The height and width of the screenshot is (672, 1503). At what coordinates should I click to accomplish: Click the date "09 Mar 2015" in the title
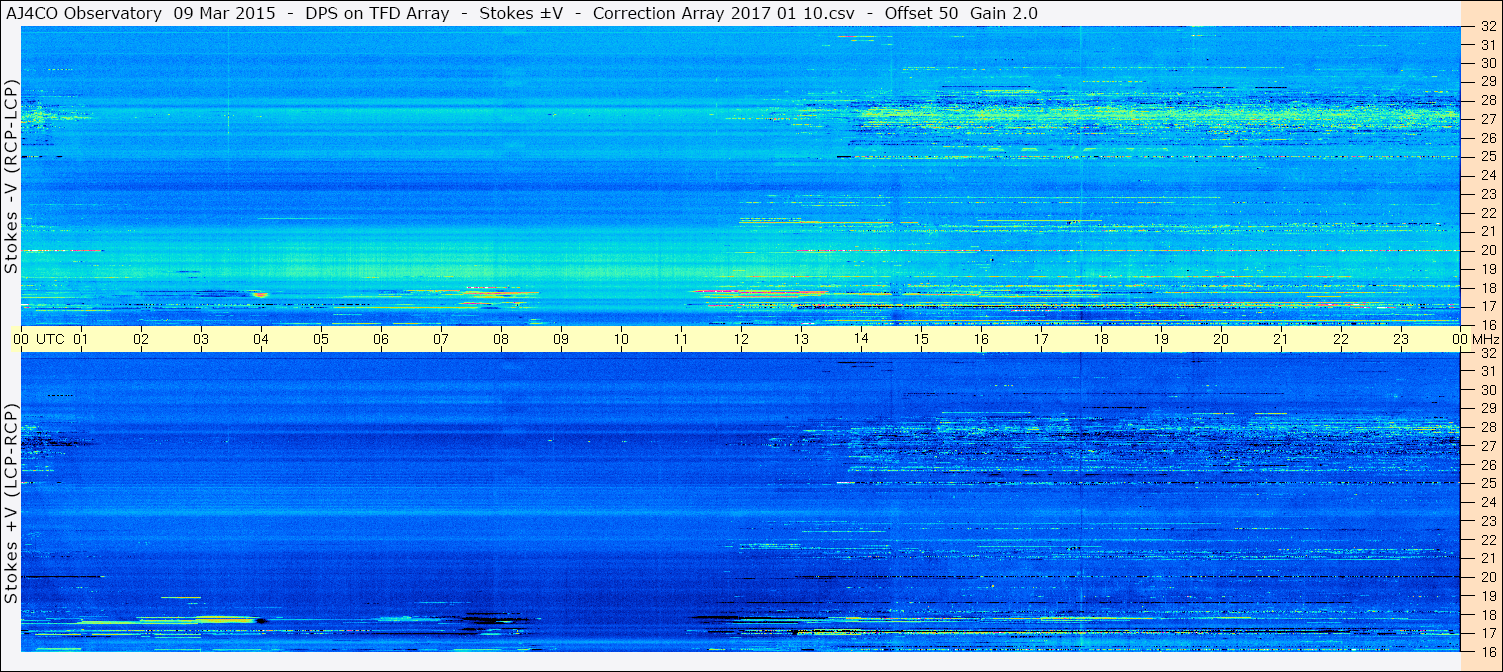click(223, 14)
